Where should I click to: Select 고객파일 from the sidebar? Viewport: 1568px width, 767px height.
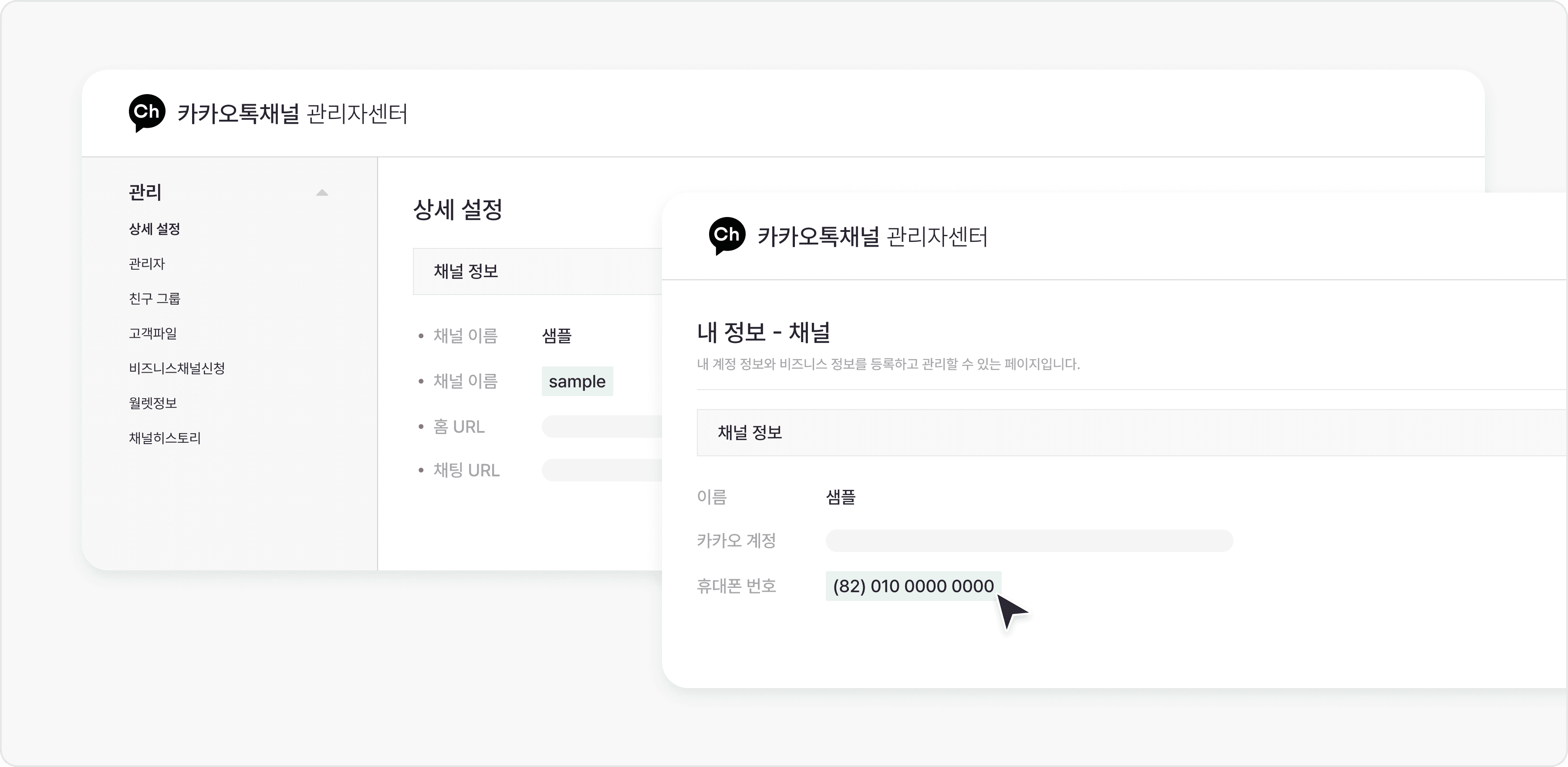(152, 333)
